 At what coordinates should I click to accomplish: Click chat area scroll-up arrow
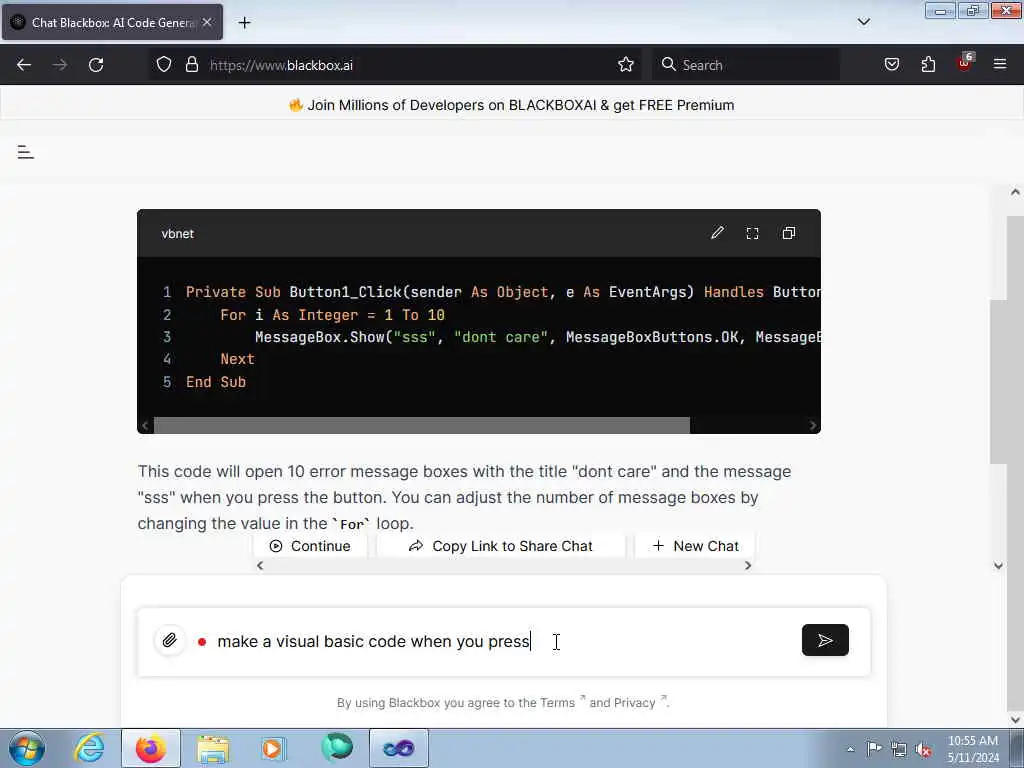pyautogui.click(x=1015, y=192)
